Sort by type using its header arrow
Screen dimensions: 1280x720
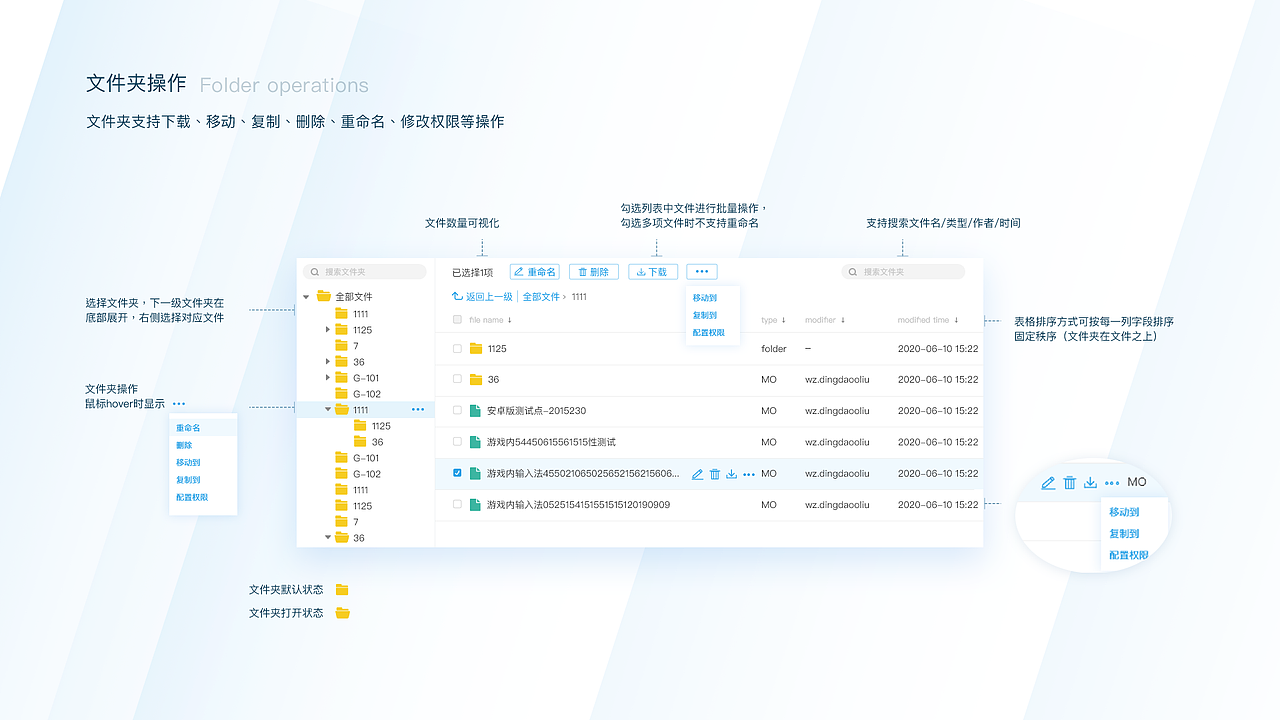click(x=783, y=321)
